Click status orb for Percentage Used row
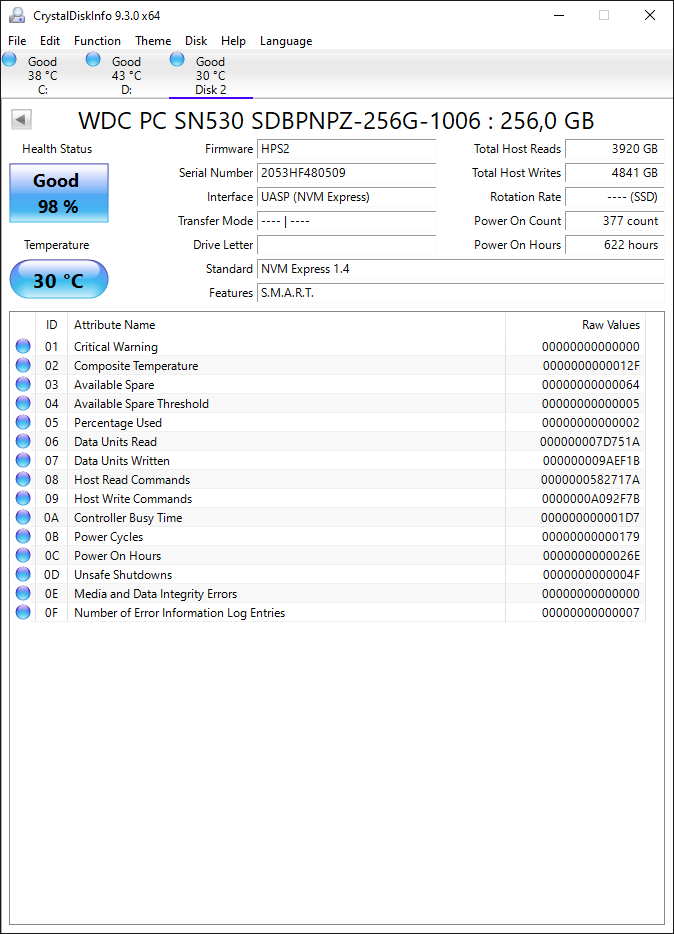674x934 pixels. (x=23, y=422)
